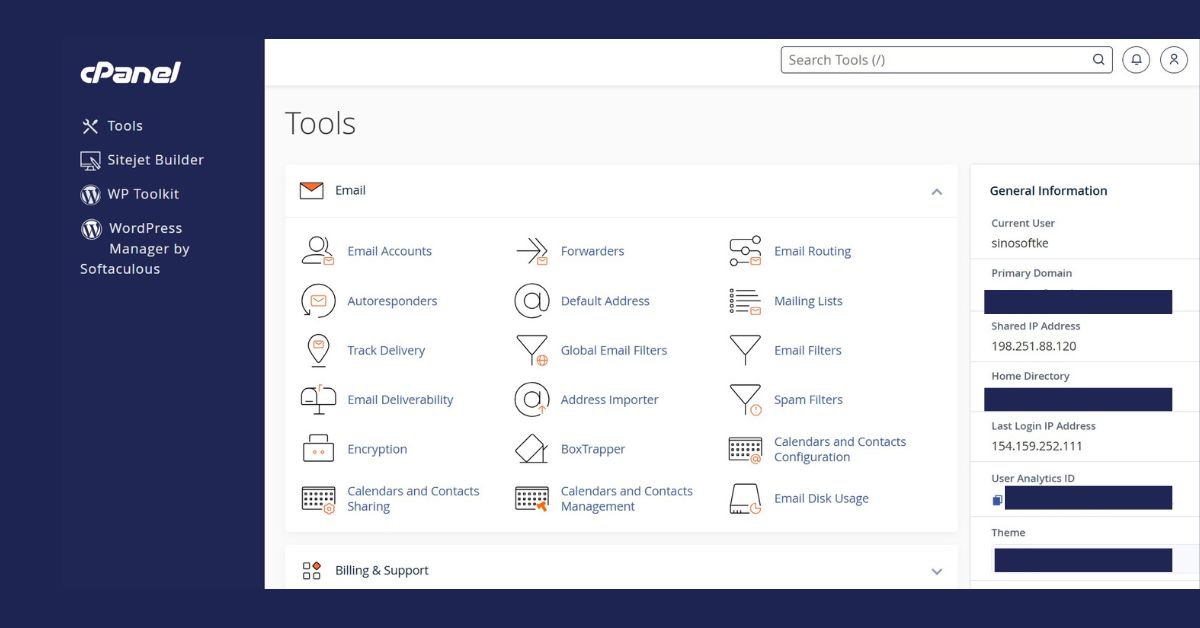The height and width of the screenshot is (628, 1200).
Task: Open the user account menu
Action: pos(1173,59)
